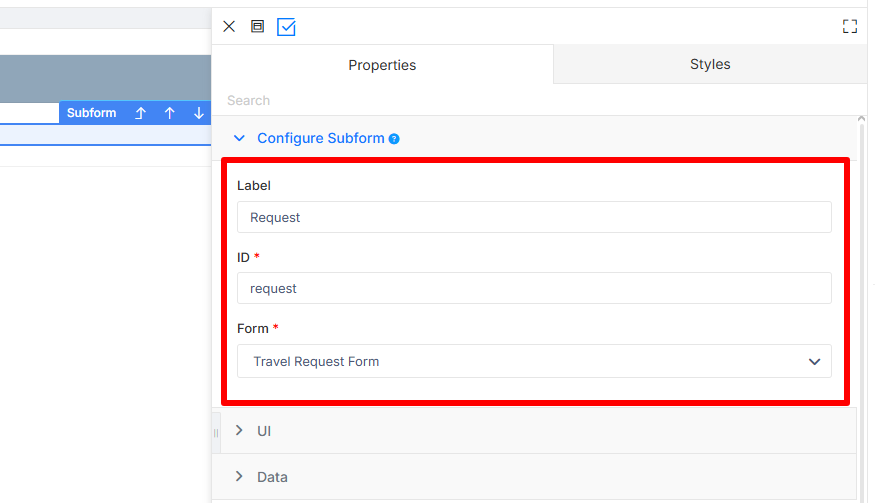Image resolution: width=875 pixels, height=503 pixels.
Task: Move the Subform up with the up arrow
Action: point(170,113)
